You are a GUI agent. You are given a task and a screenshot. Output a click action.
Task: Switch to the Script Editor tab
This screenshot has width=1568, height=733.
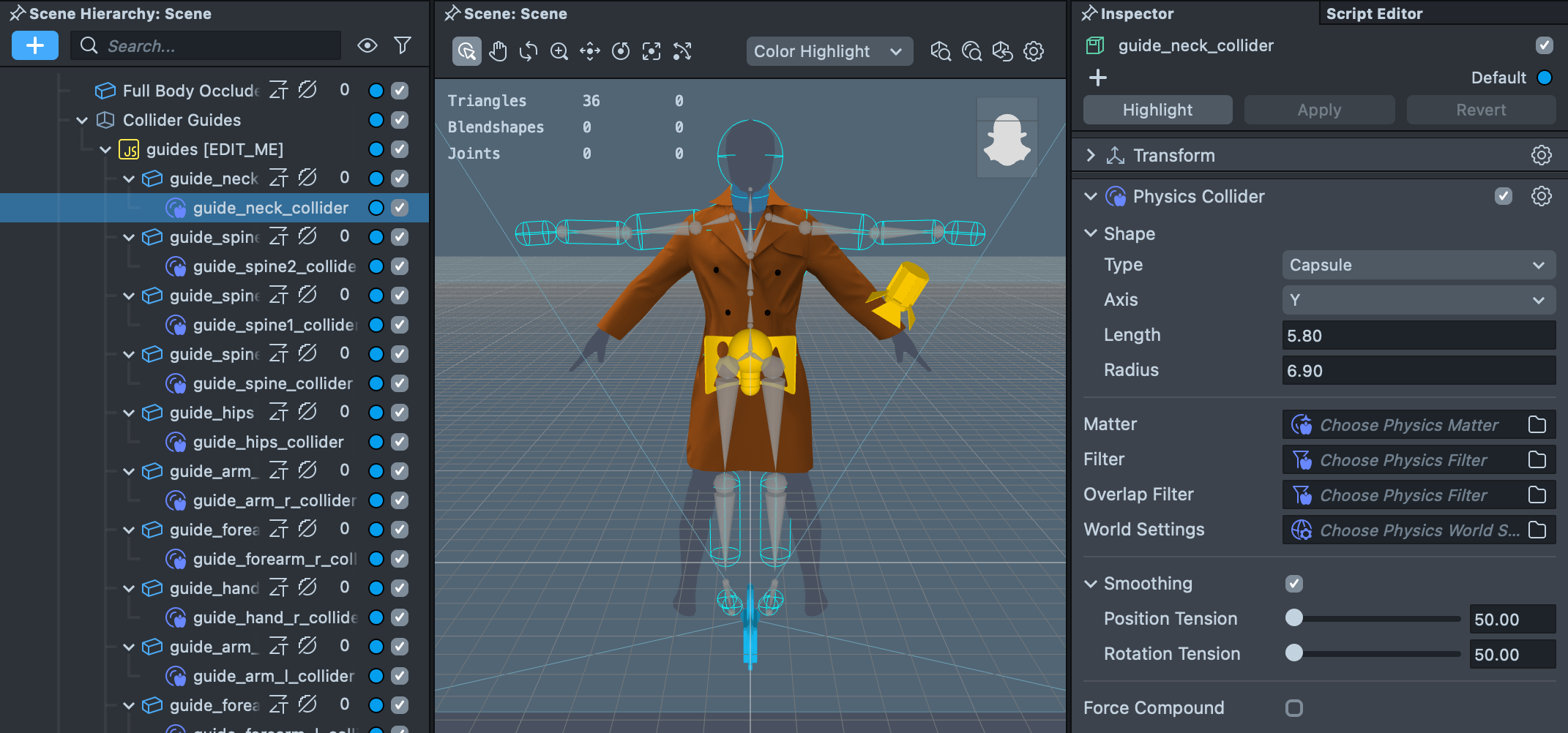[x=1374, y=14]
